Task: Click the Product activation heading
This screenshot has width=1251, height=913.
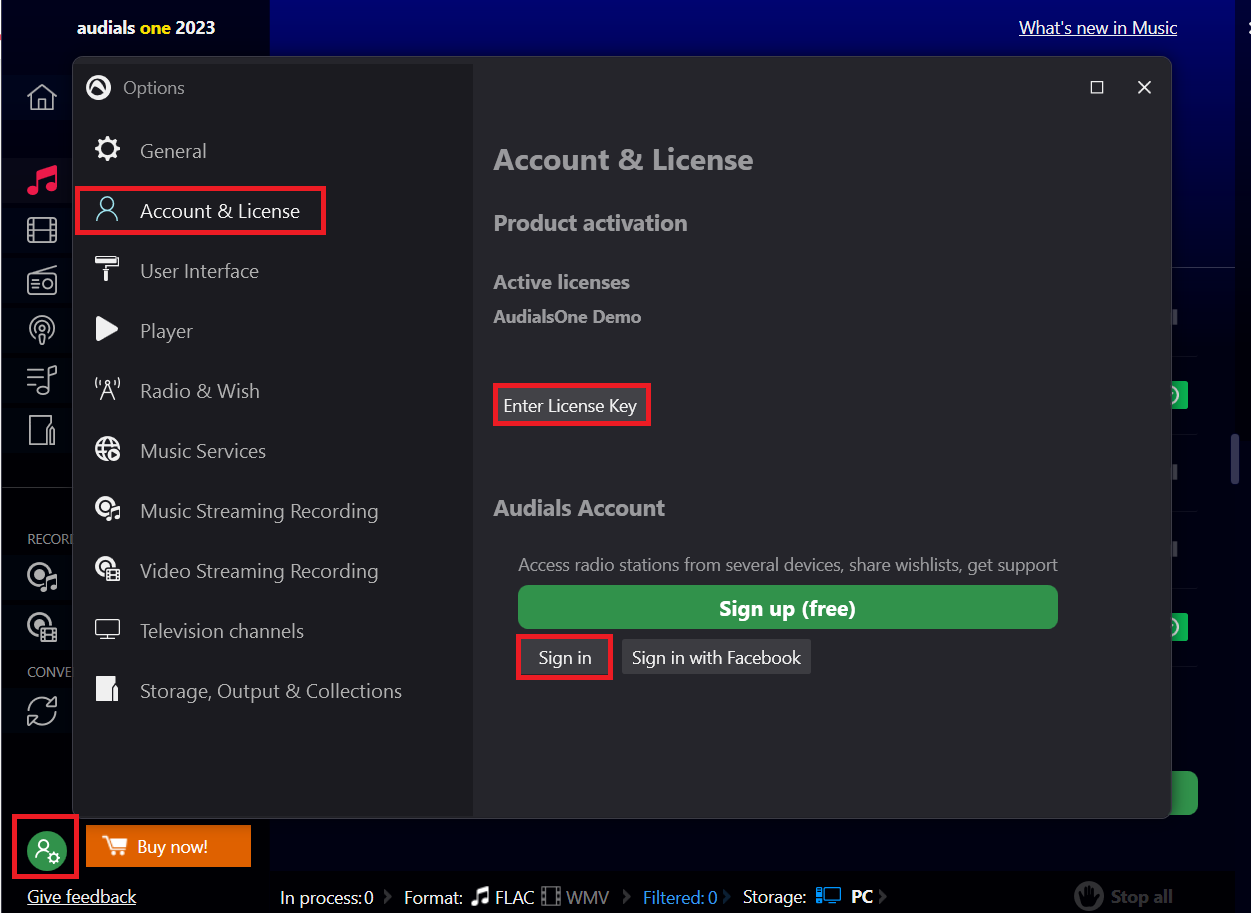Action: click(590, 223)
